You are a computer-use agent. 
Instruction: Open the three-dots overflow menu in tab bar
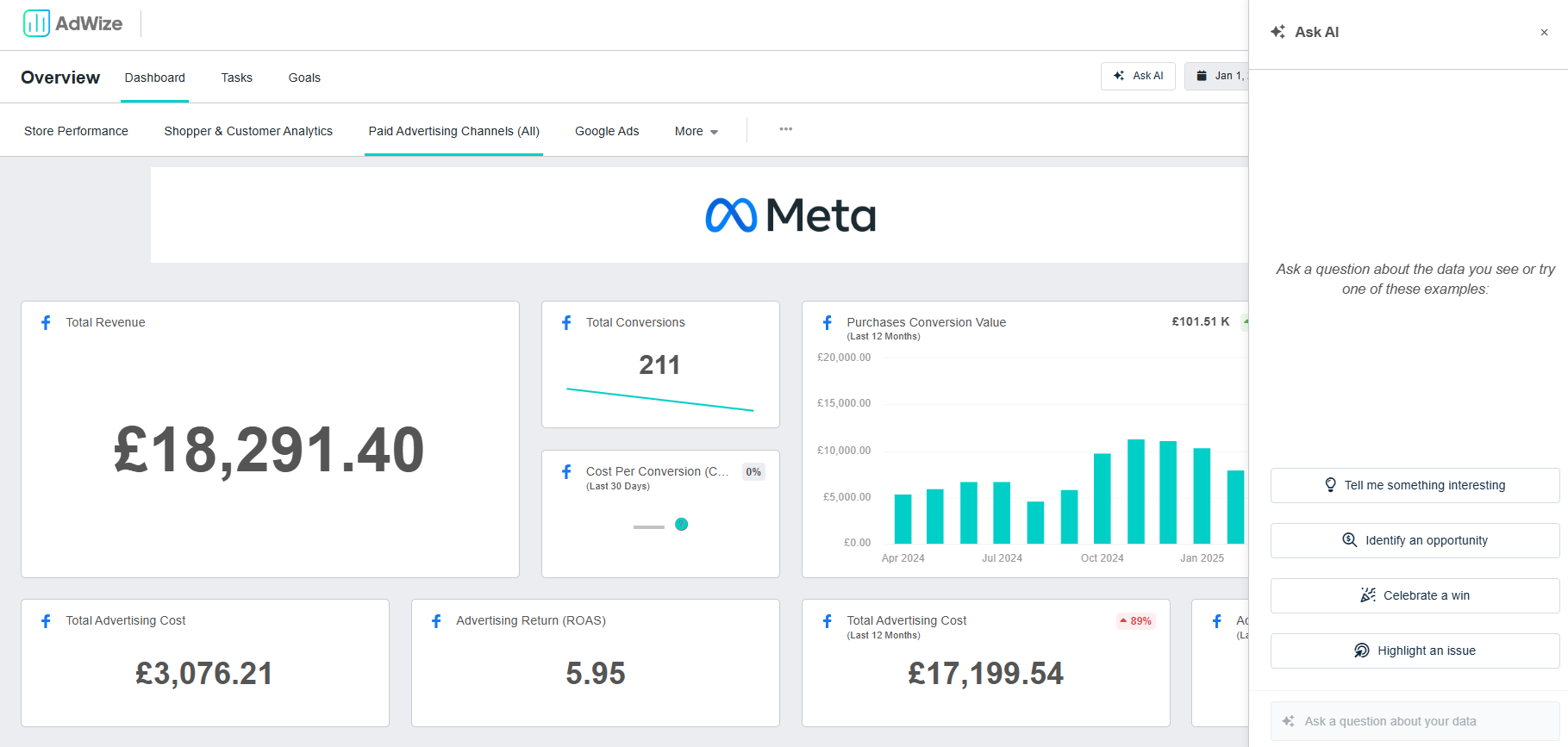(785, 129)
